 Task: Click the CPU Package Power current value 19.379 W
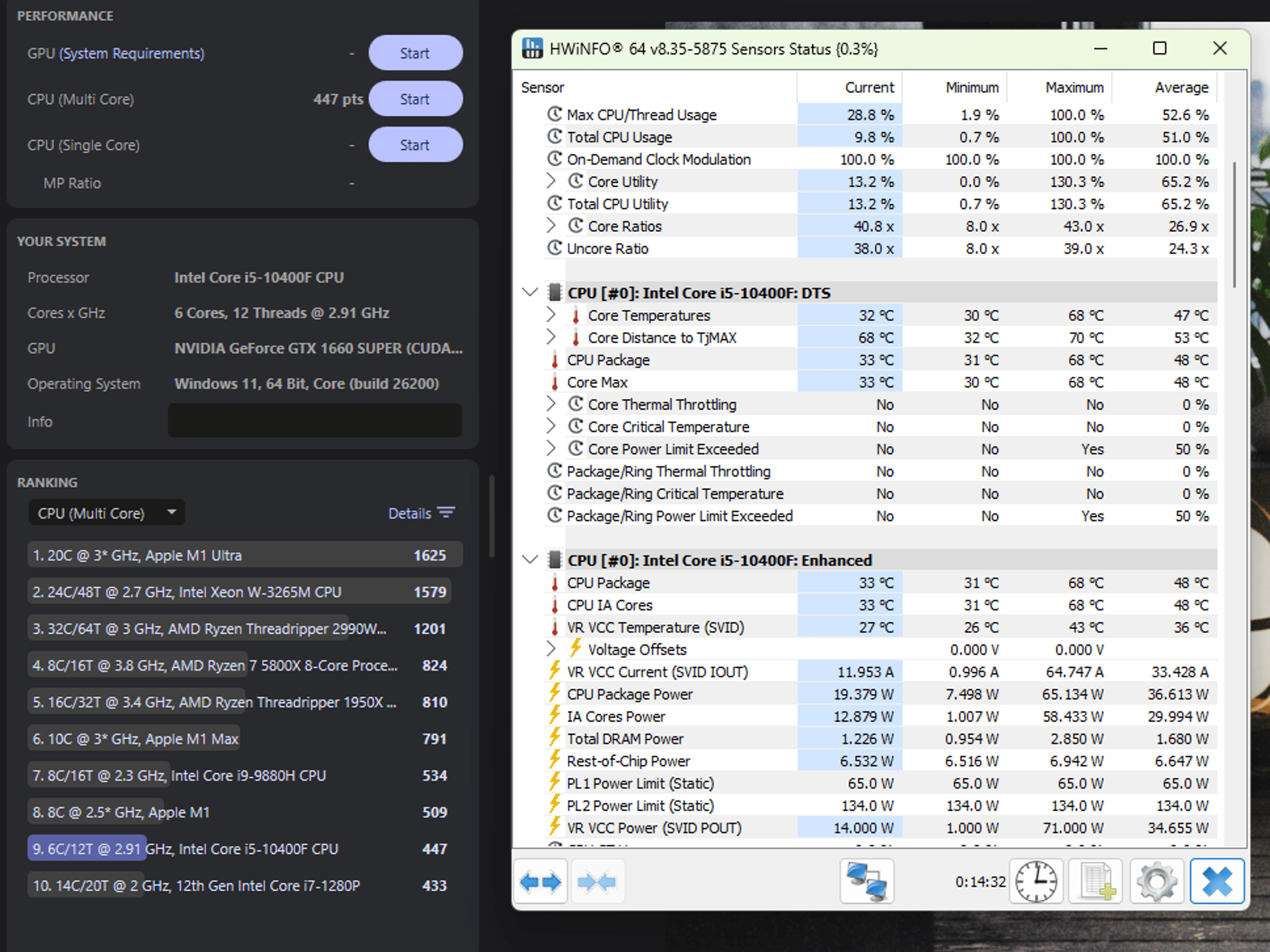pyautogui.click(x=863, y=694)
